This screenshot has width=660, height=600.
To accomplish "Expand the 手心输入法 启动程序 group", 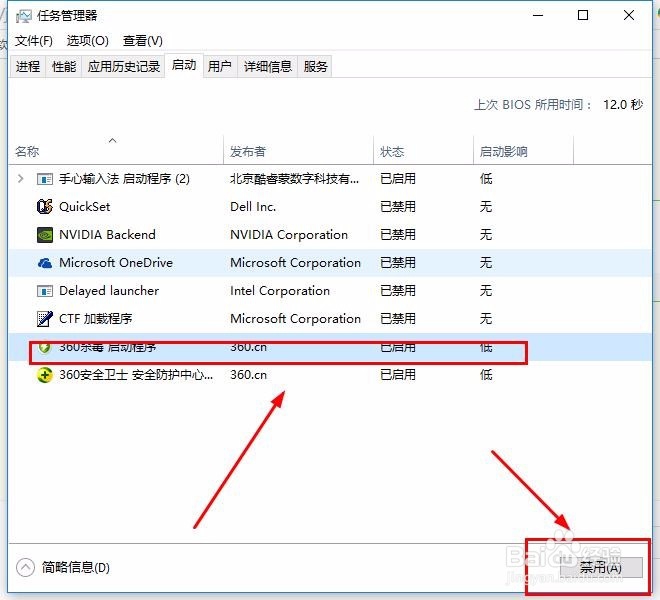I will point(20,179).
